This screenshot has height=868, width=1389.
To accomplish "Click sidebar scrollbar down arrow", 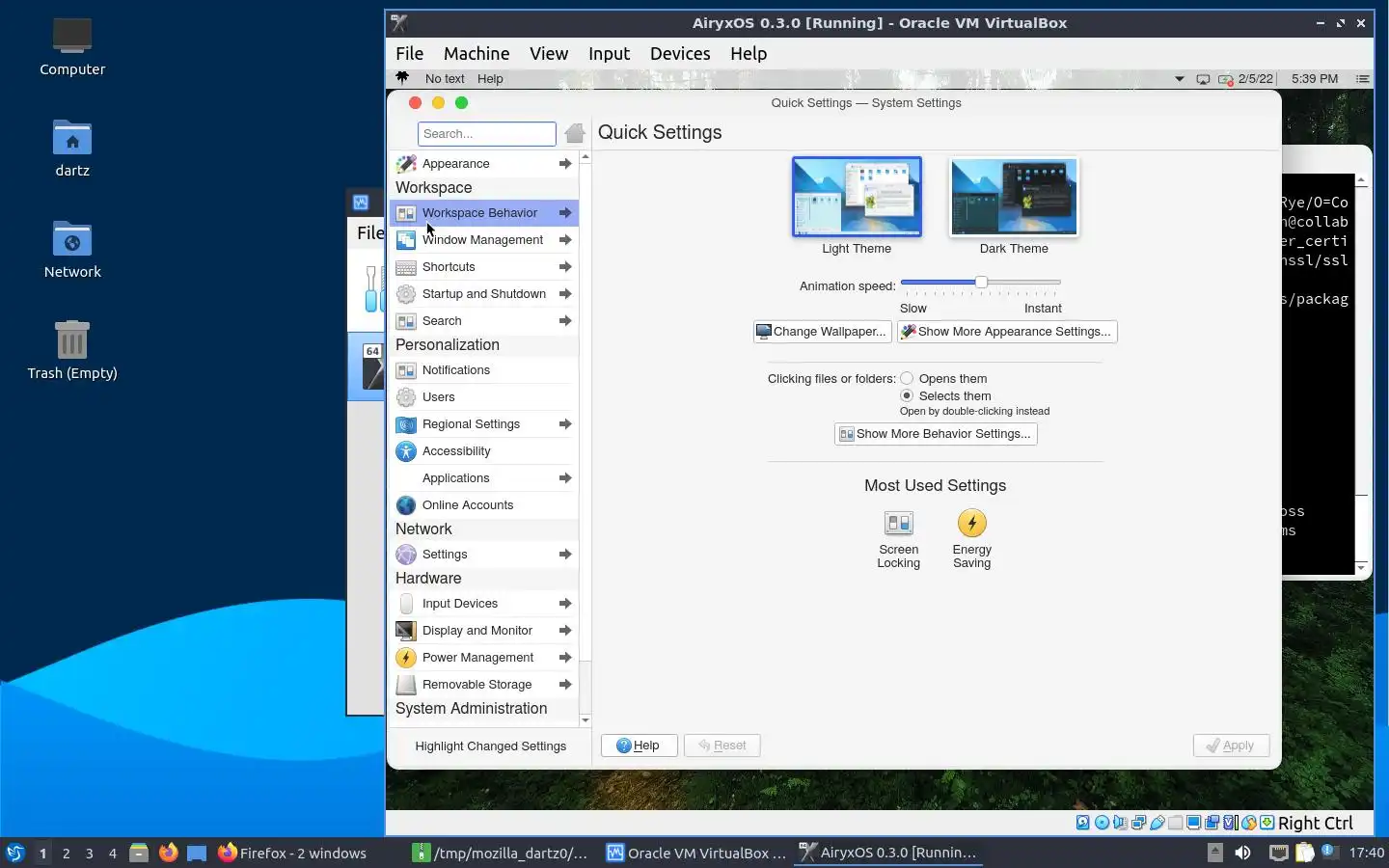I will [585, 720].
